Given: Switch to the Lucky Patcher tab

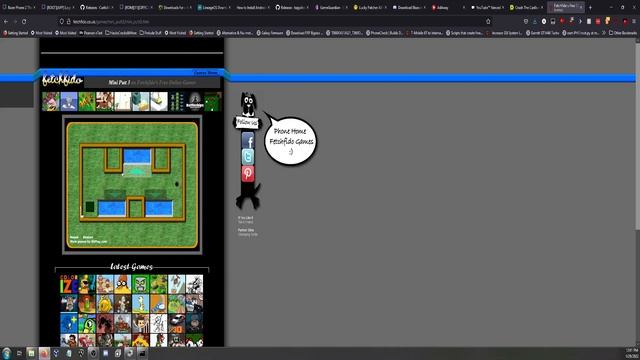Looking at the screenshot, I should [x=370, y=7].
